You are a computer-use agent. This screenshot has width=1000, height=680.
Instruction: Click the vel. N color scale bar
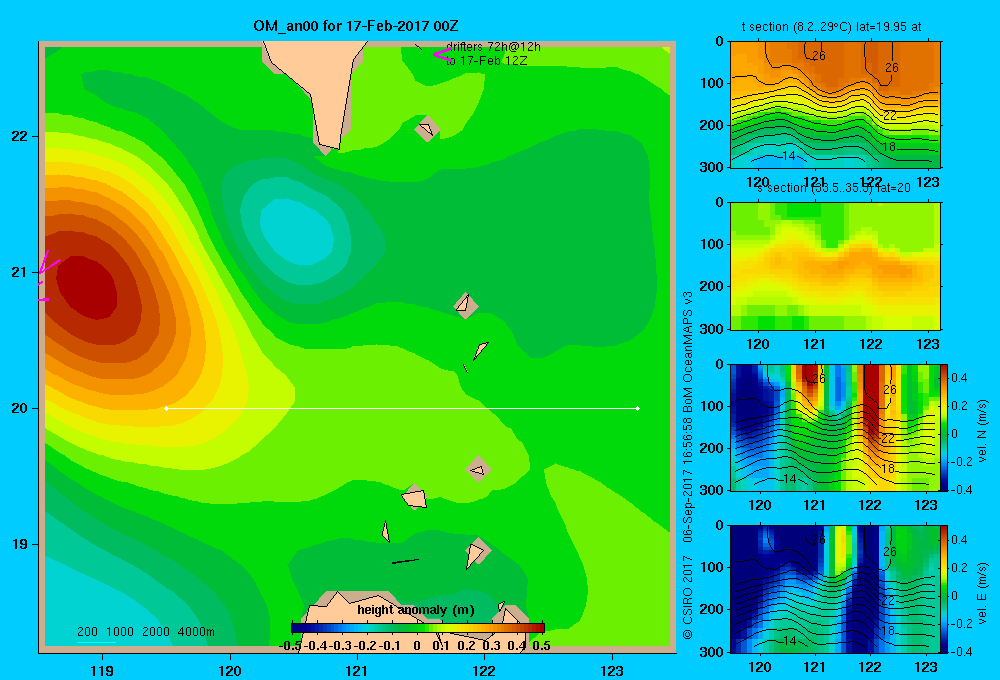944,427
